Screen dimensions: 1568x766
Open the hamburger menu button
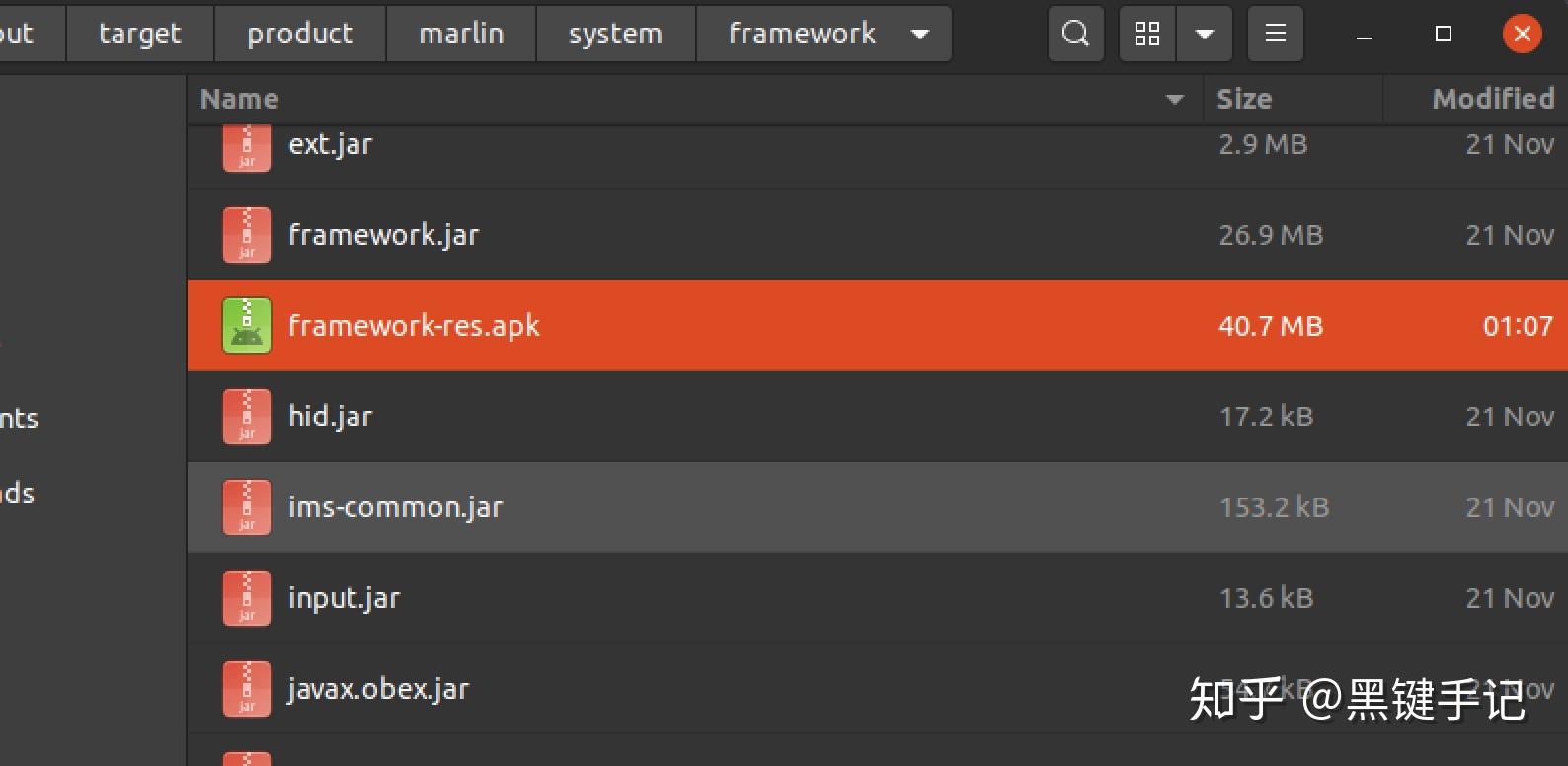click(1275, 35)
